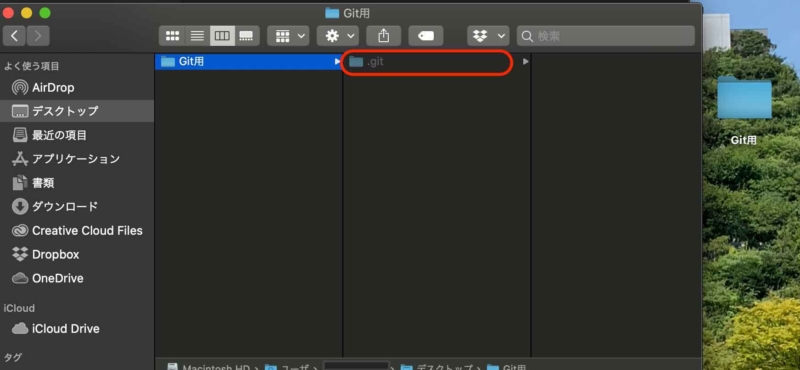Go forward with the right chevron
800x370 pixels.
coord(38,36)
